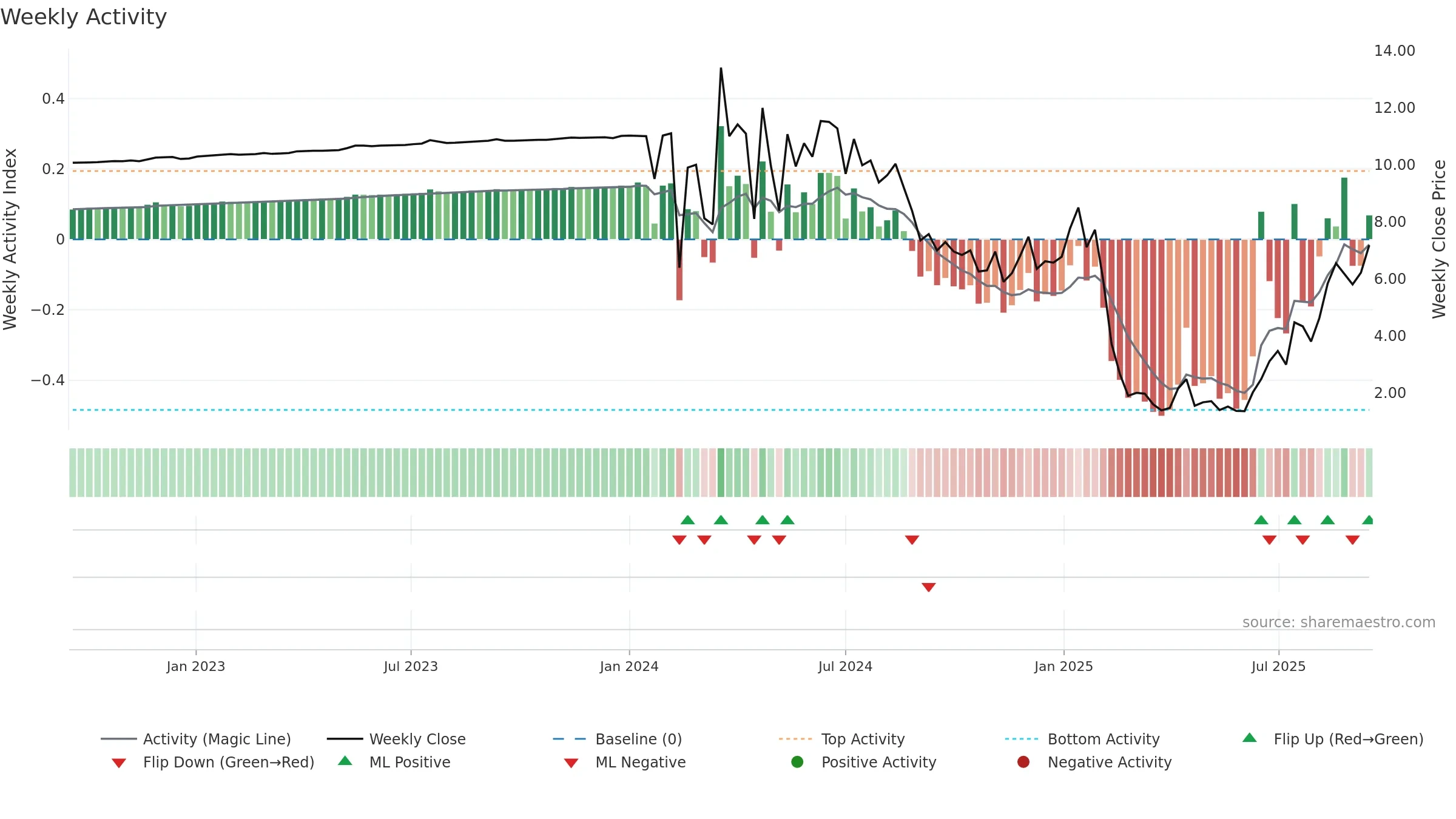Toggle the Weekly Close legend entry
This screenshot has height=819, width=1456.
point(396,739)
